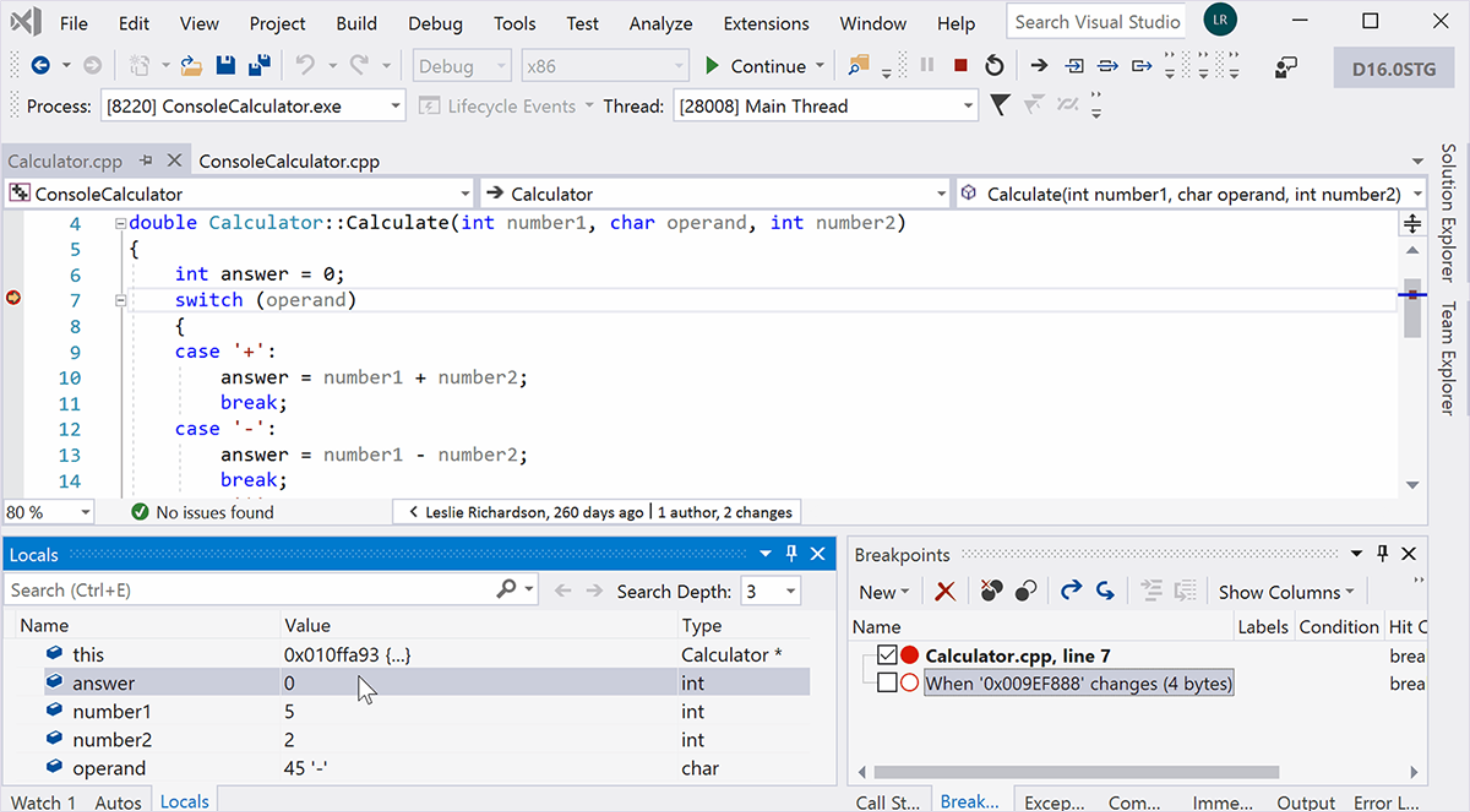Screen dimensions: 1470x812
Task: Click the Search Visual Studio box
Action: 1098,22
